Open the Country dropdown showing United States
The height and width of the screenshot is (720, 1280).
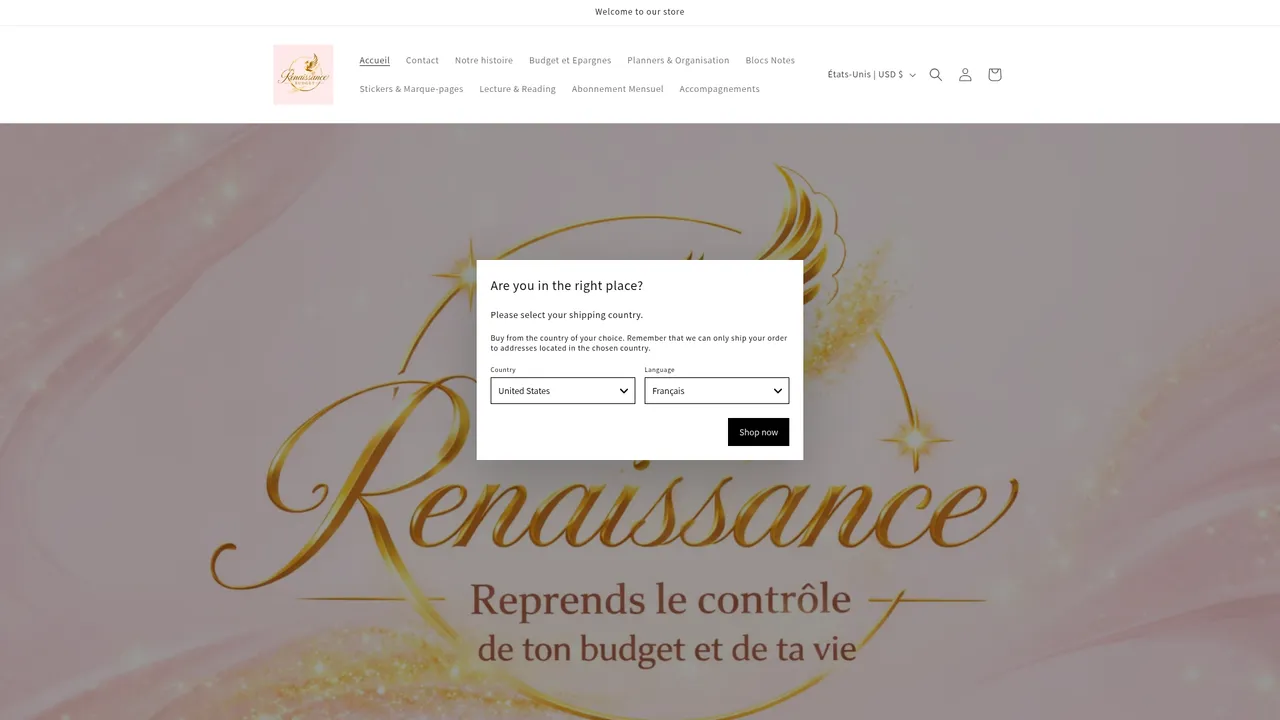(563, 391)
